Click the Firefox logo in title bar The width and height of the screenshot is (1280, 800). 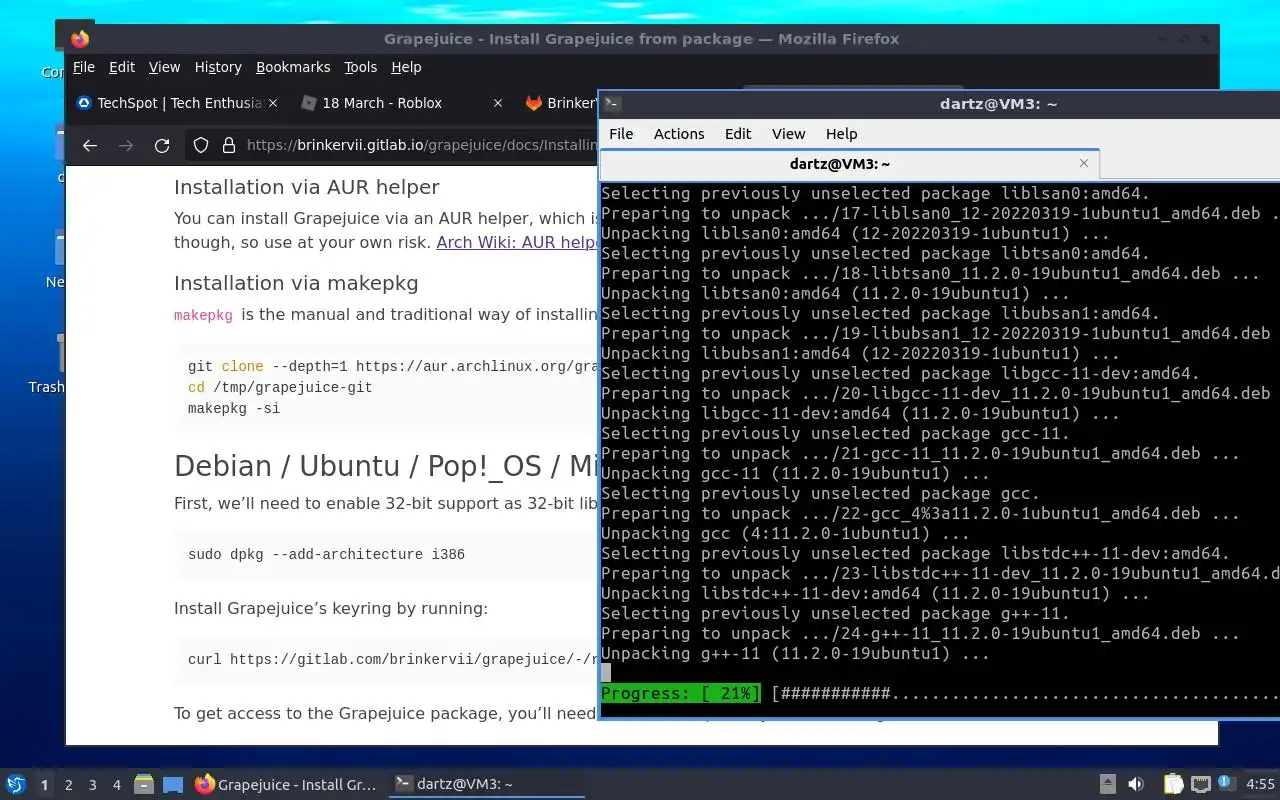pyautogui.click(x=80, y=39)
